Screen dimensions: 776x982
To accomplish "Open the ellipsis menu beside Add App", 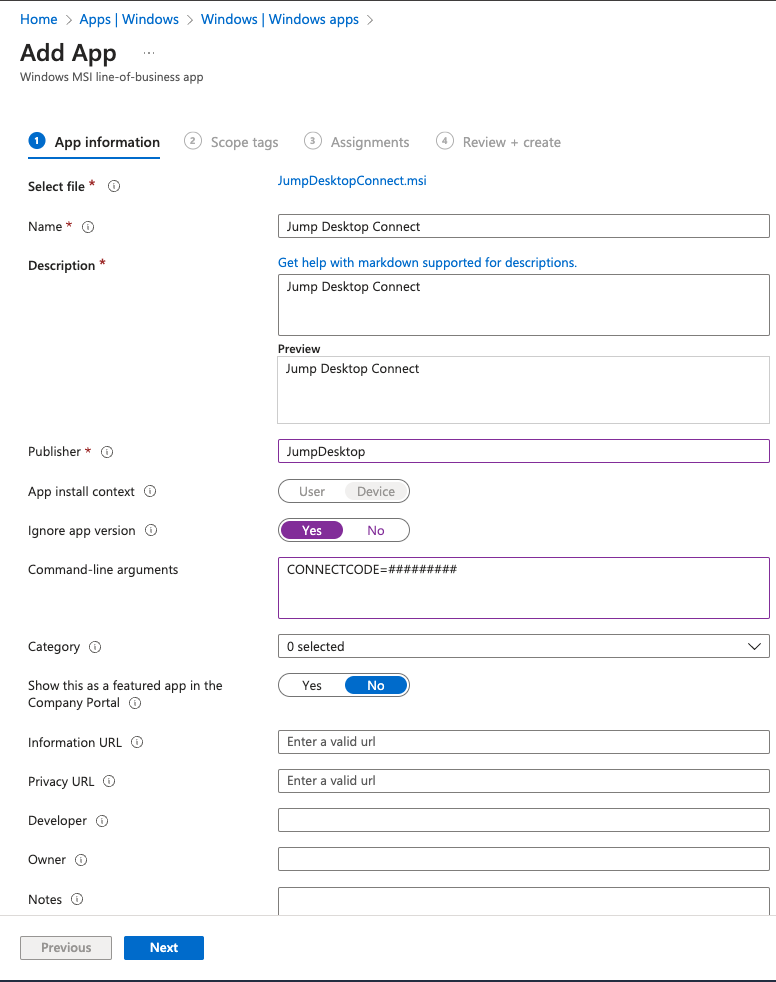I will point(148,53).
